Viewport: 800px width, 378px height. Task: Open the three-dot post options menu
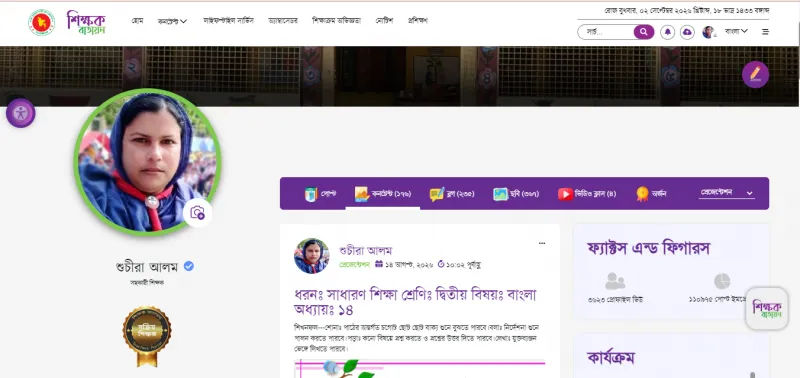[x=542, y=243]
